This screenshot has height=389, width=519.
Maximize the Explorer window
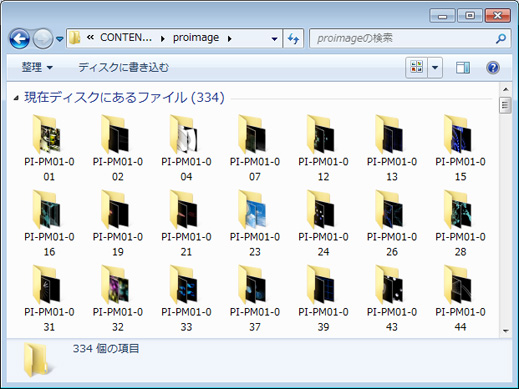pyautogui.click(x=470, y=15)
